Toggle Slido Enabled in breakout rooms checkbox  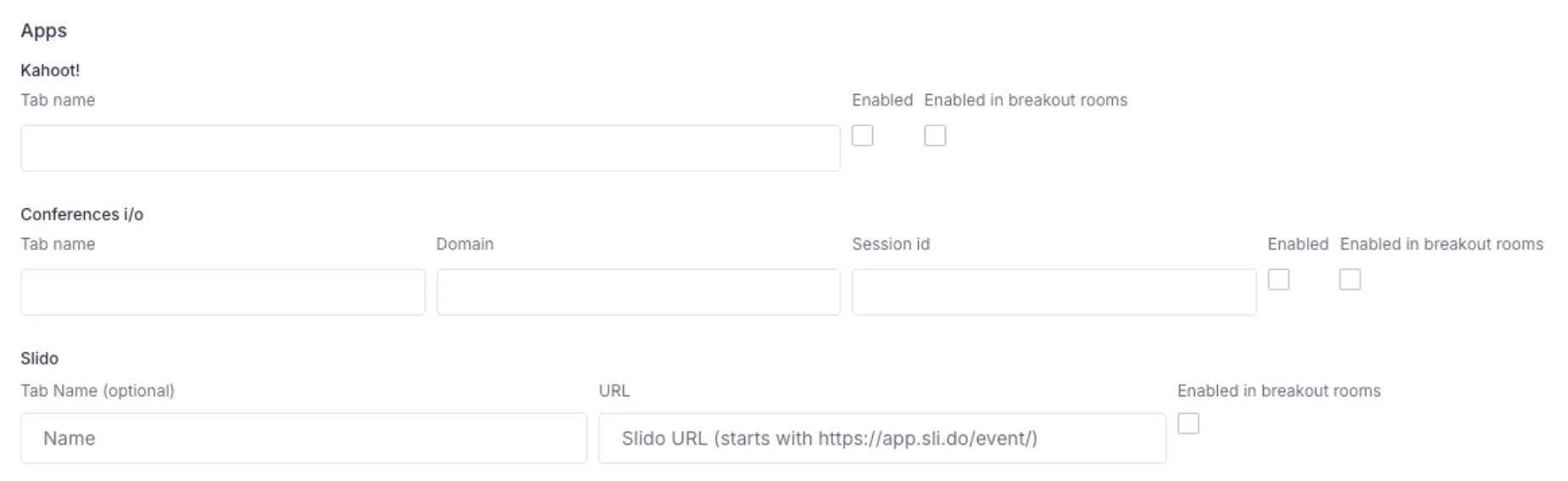click(x=1188, y=423)
